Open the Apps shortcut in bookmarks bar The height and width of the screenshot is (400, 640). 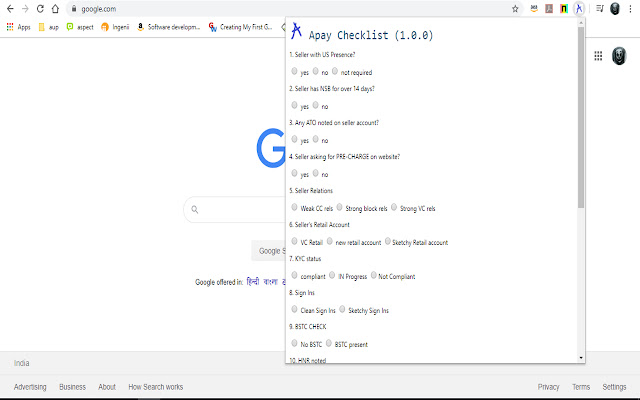point(18,27)
